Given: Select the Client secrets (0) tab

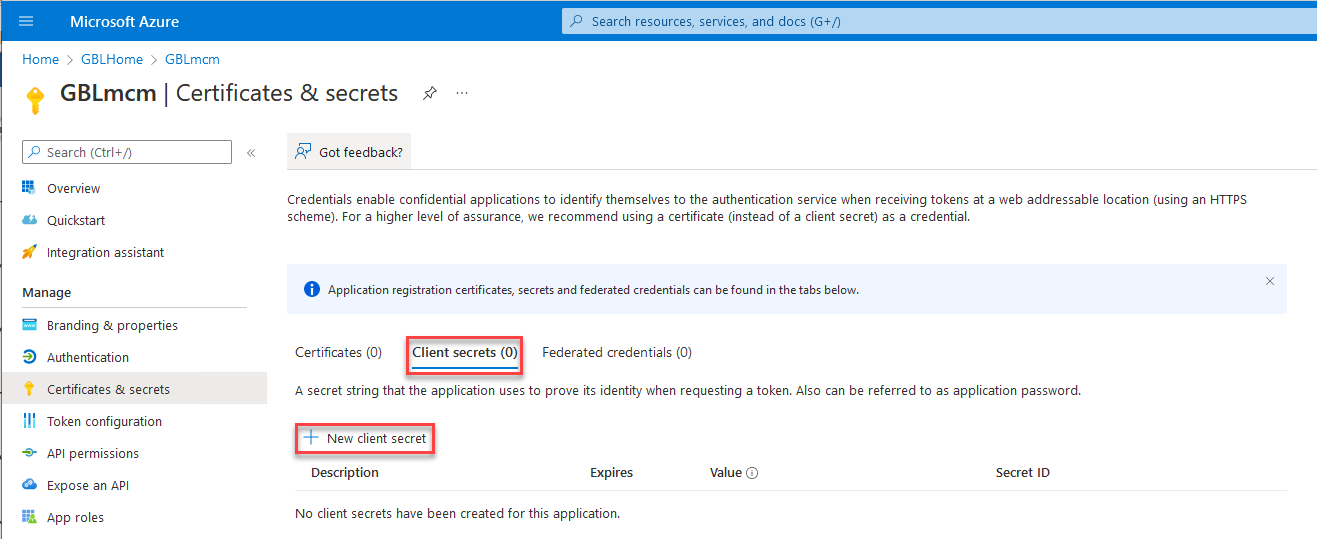Looking at the screenshot, I should coord(465,352).
